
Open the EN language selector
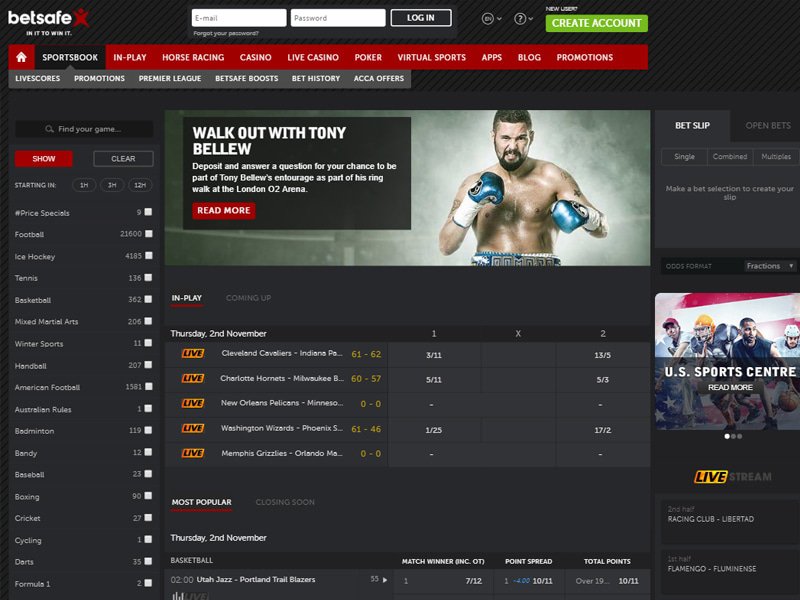coord(491,19)
